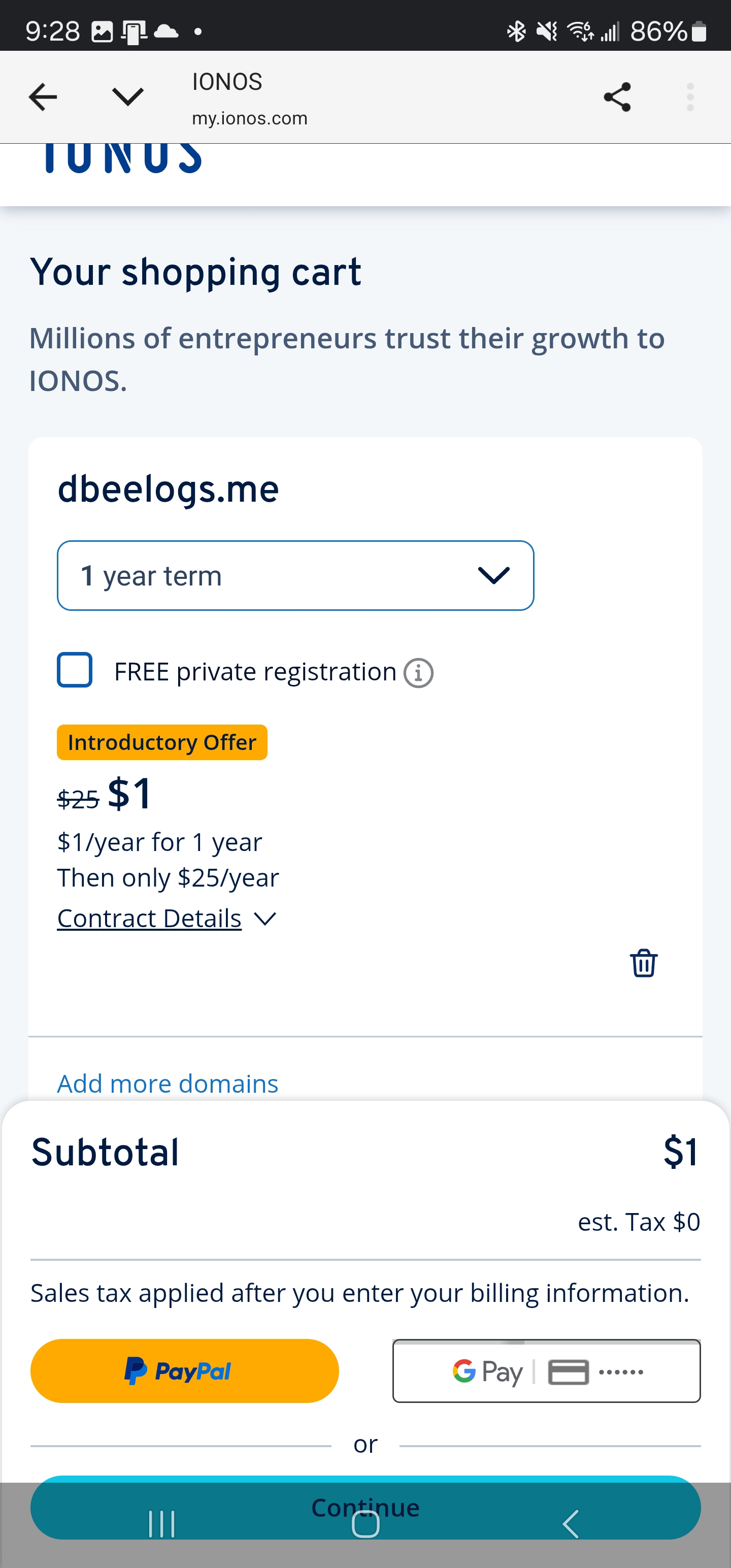
Task: Pay with the PayPal button
Action: pyautogui.click(x=184, y=1371)
